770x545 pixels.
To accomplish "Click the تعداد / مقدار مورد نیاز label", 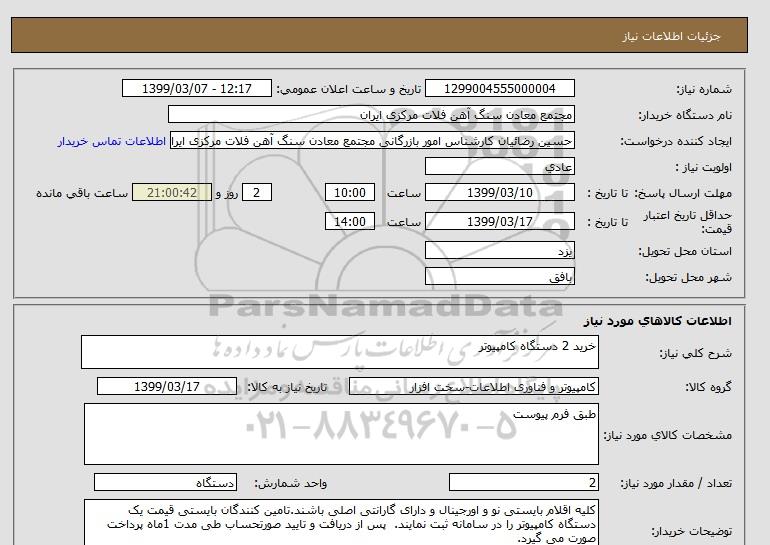I will 676,484.
